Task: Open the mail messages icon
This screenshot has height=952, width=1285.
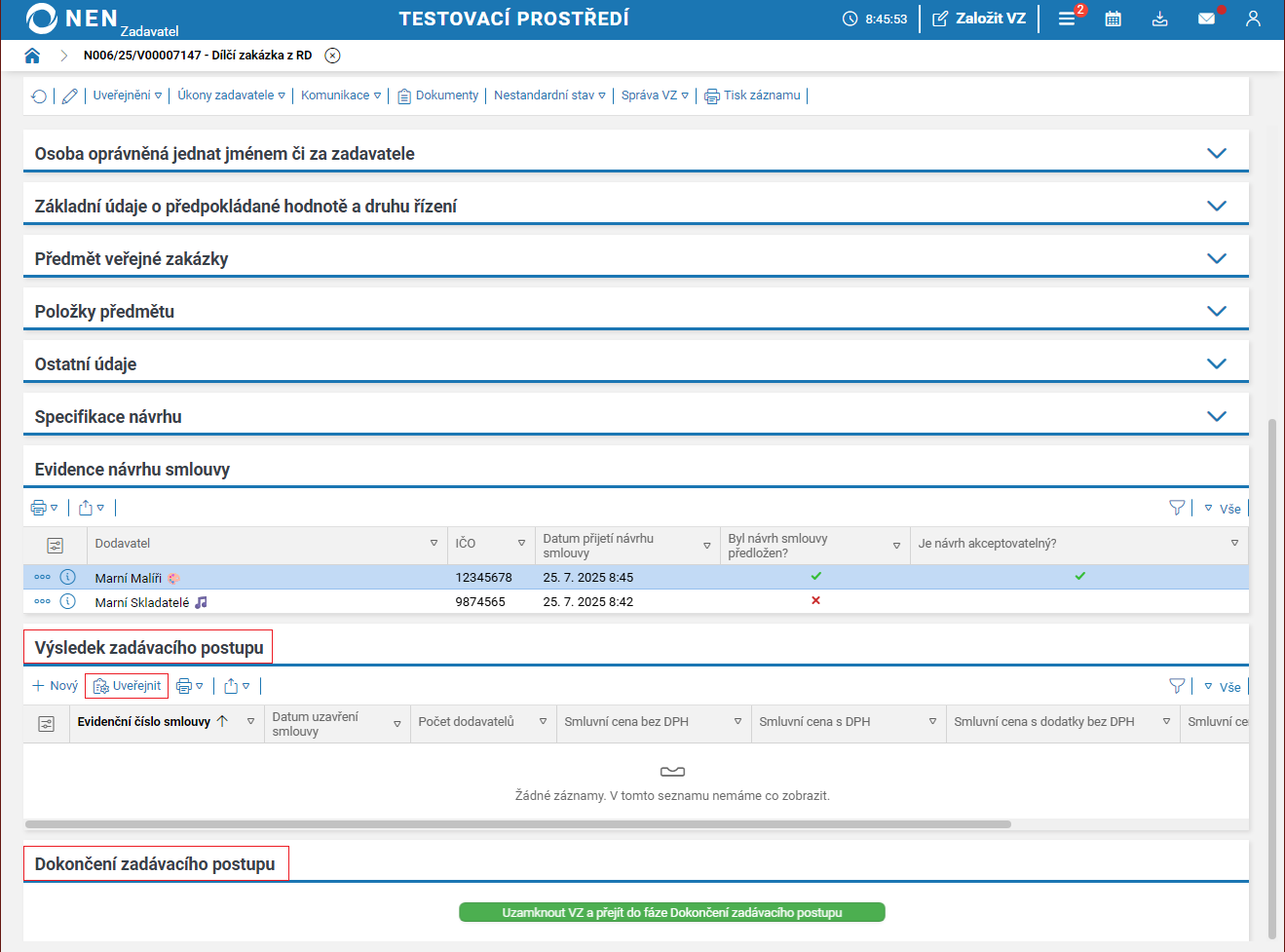Action: 1206,19
